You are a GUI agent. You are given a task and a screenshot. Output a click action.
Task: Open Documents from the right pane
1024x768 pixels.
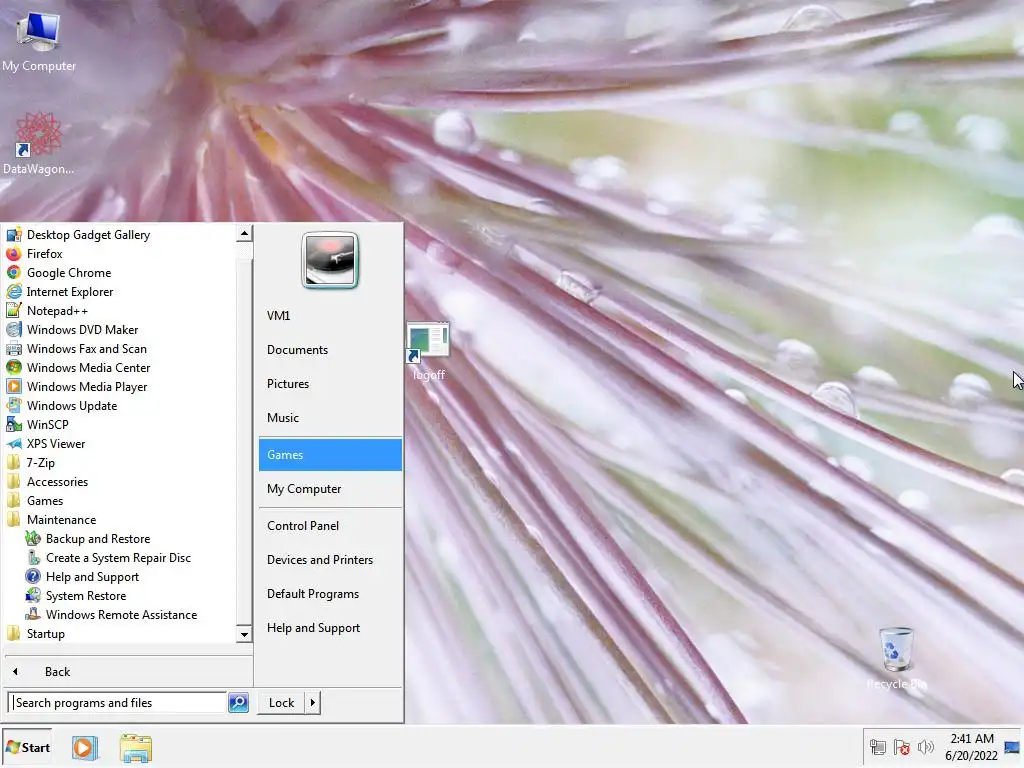pos(297,349)
